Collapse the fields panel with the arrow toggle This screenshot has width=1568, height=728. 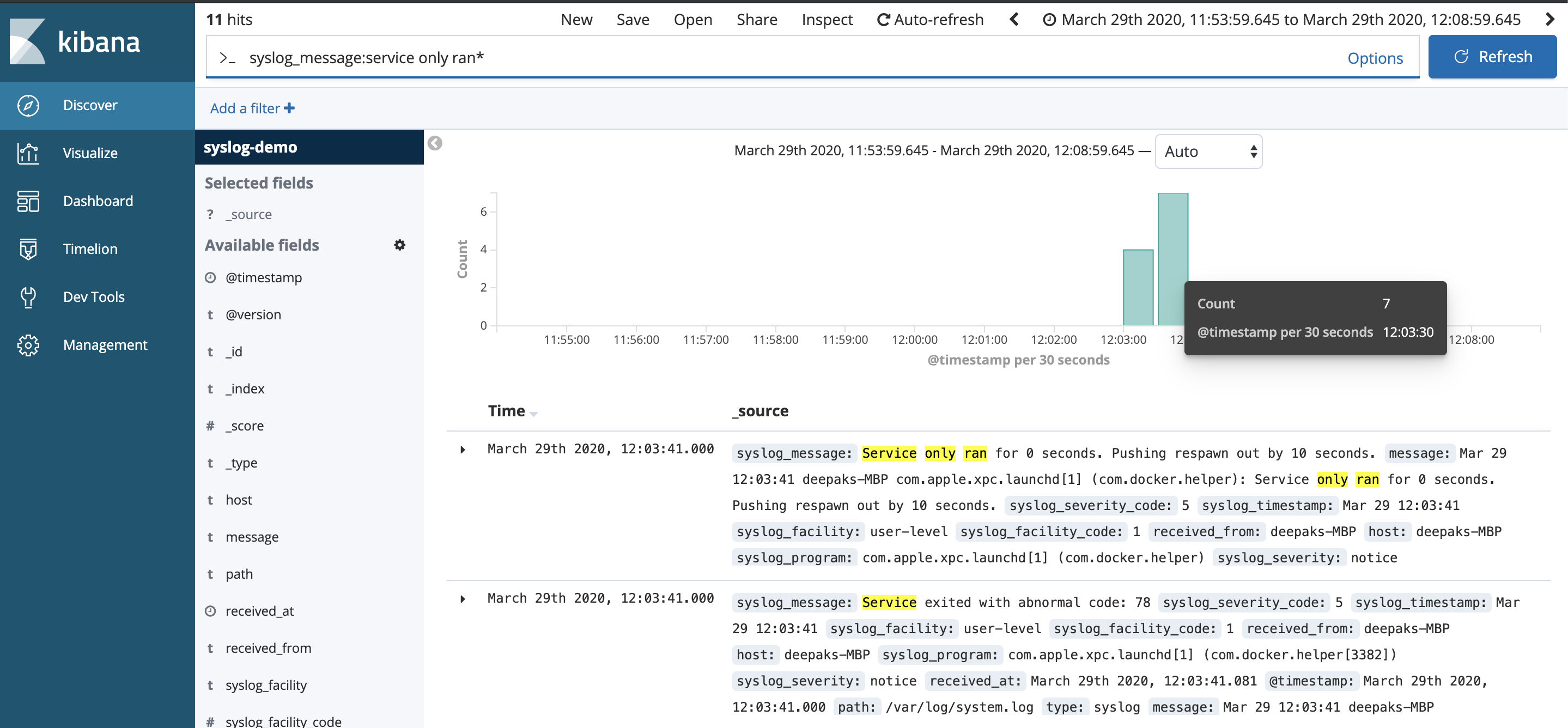[x=434, y=144]
